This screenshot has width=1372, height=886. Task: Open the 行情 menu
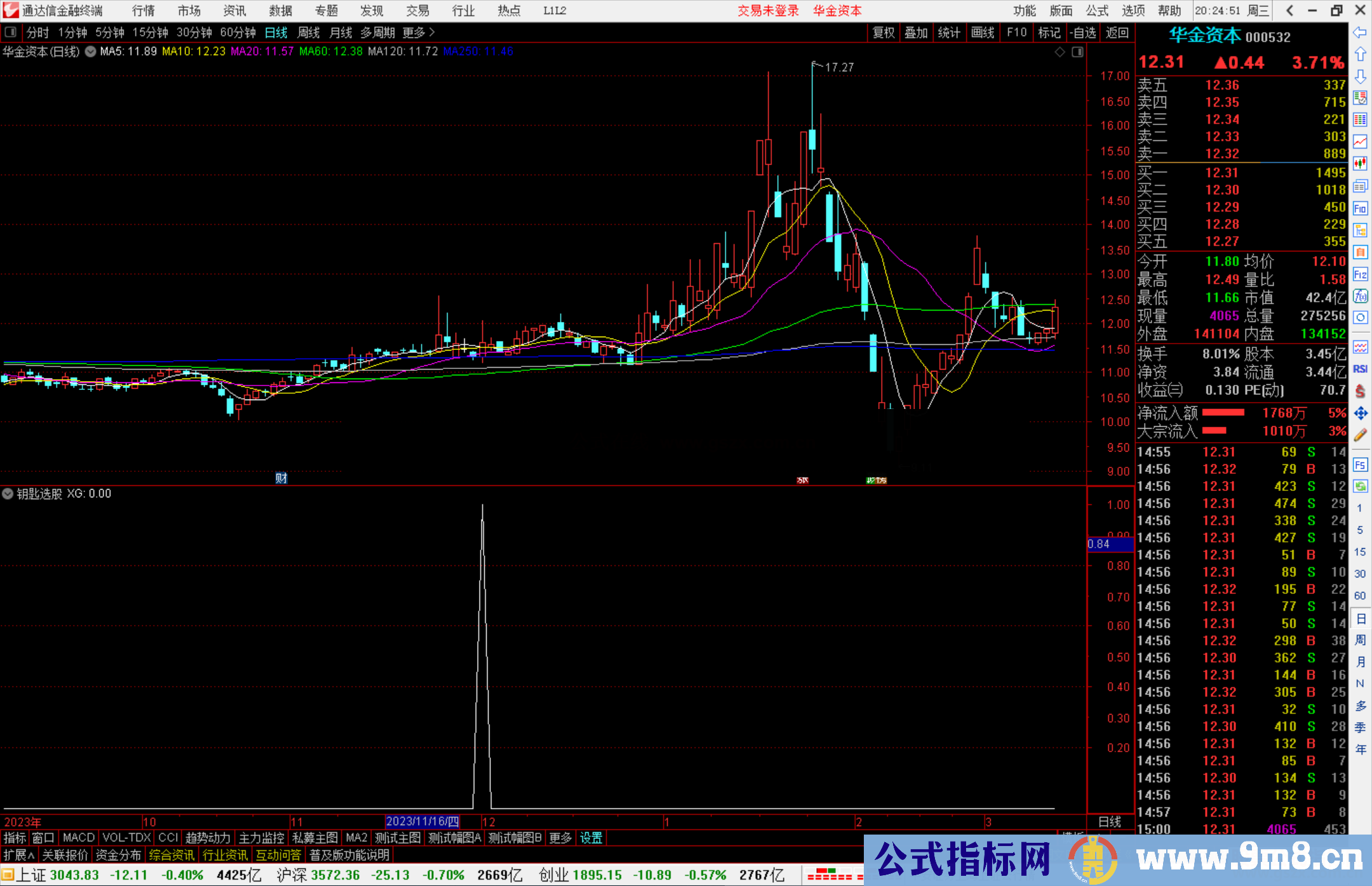coord(144,11)
